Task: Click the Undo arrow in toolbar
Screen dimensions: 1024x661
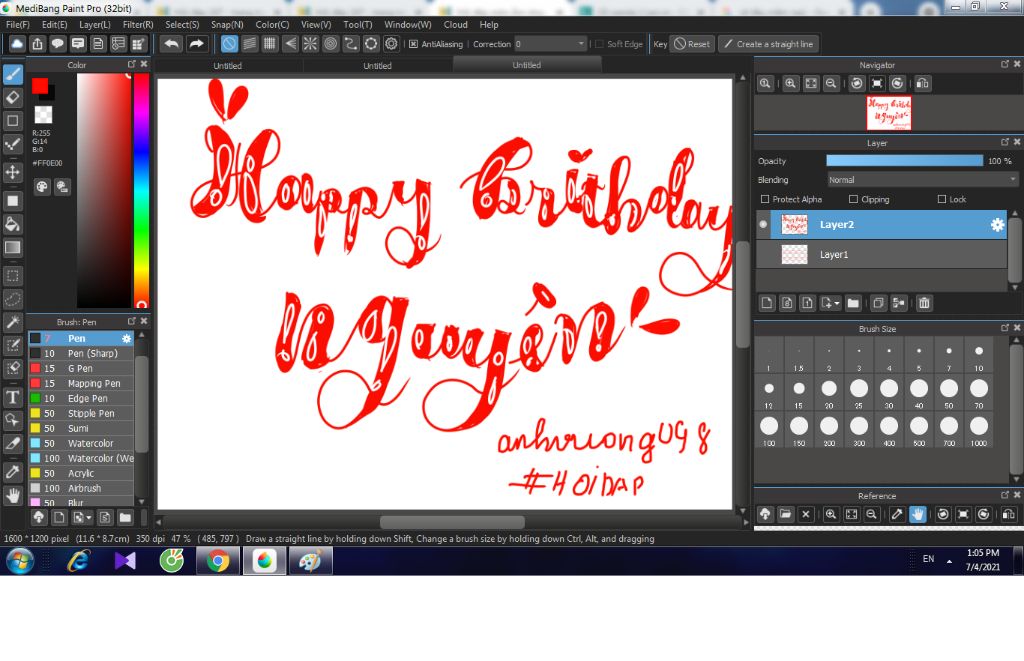Action: click(x=171, y=44)
